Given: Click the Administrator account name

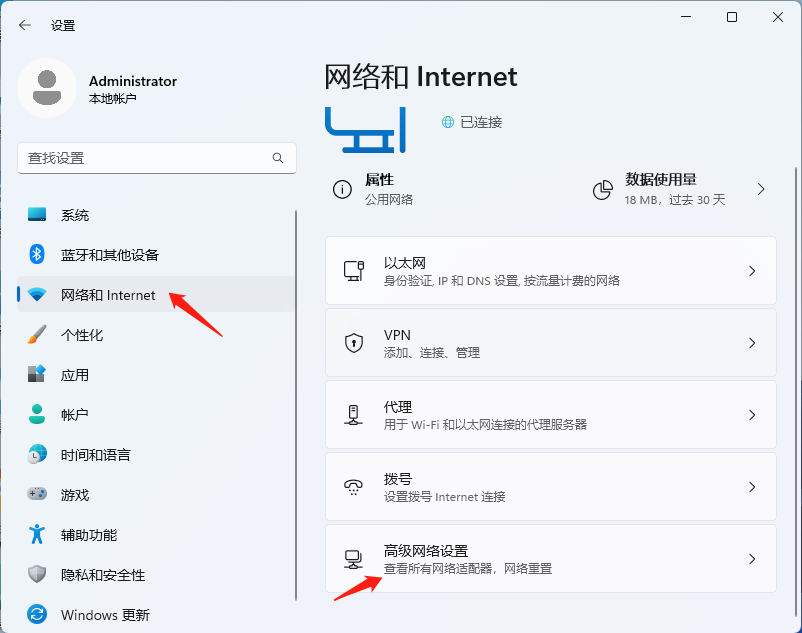Looking at the screenshot, I should click(x=133, y=81).
